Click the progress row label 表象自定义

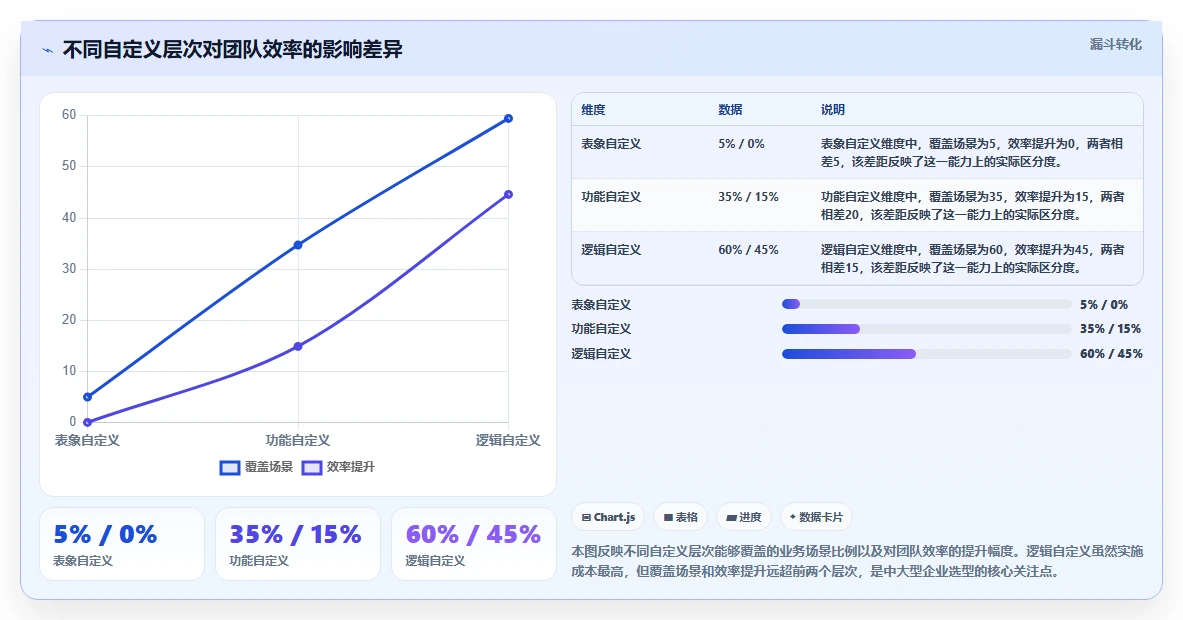[601, 305]
